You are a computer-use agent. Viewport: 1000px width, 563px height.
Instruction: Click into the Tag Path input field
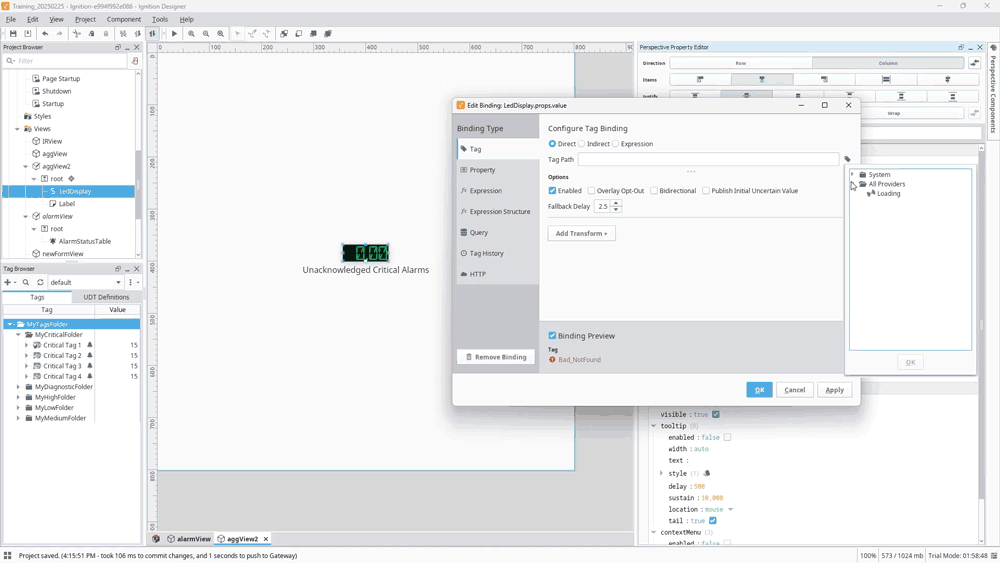point(708,159)
